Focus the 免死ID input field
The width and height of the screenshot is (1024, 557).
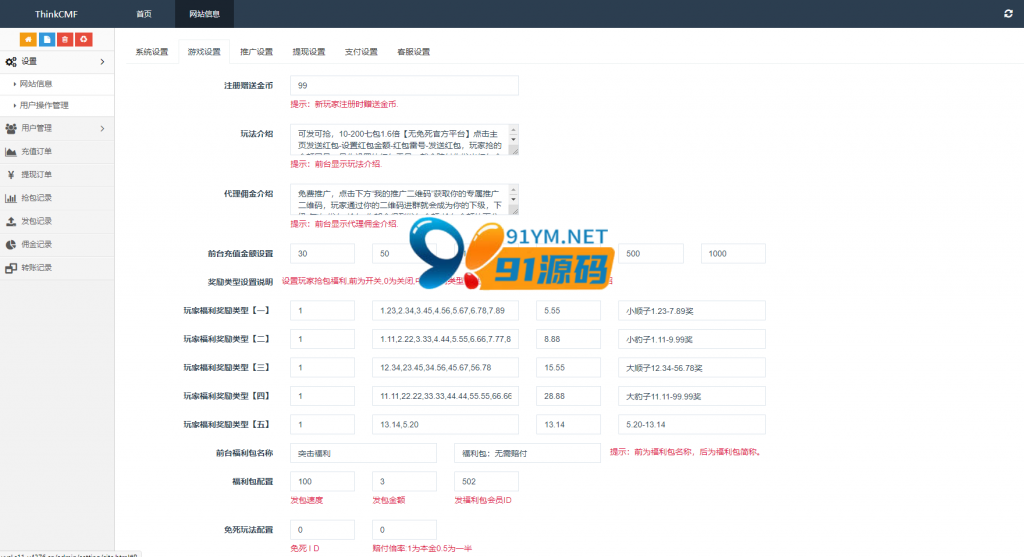coord(322,530)
